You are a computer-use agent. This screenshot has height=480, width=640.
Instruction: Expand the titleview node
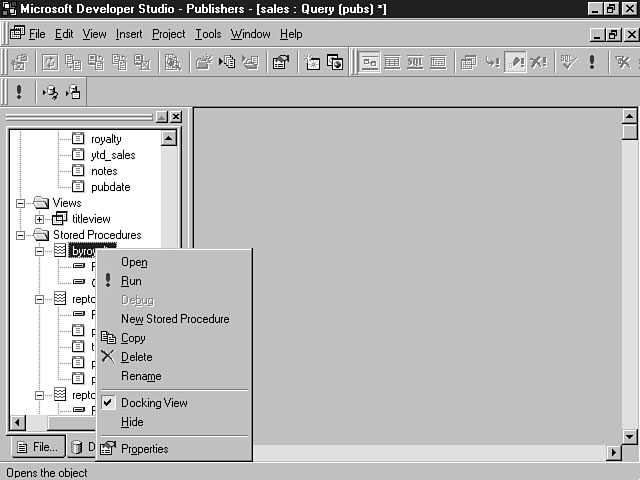tap(40, 219)
